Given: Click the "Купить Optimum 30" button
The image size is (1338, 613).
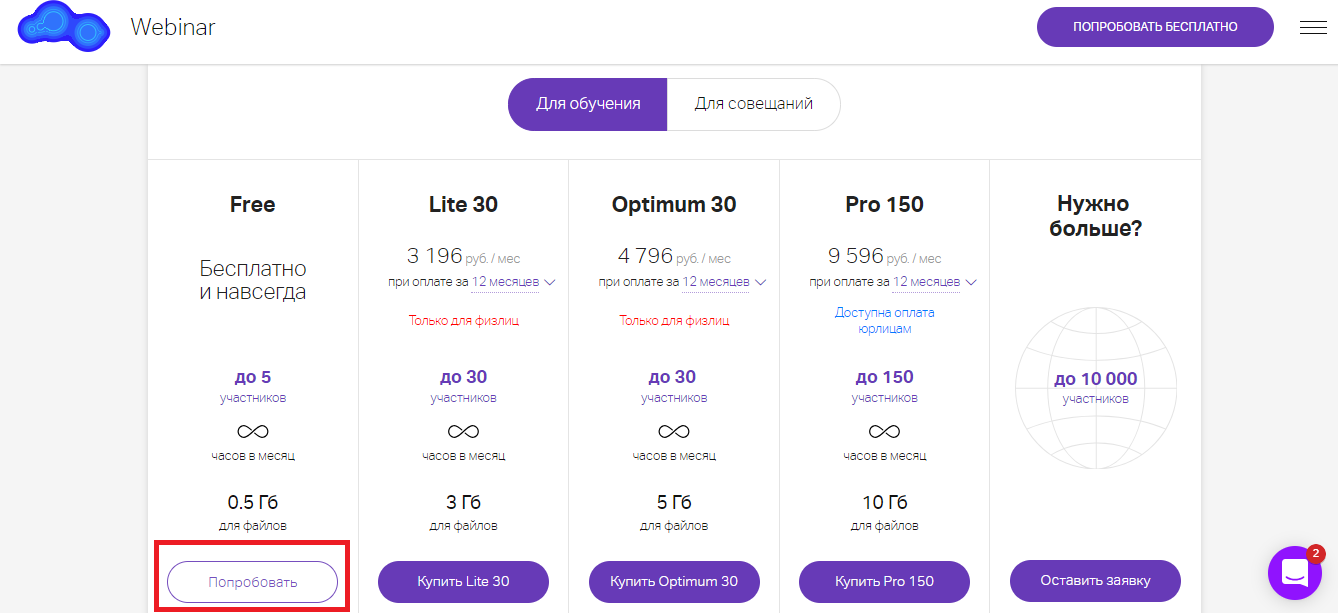Looking at the screenshot, I should pos(674,581).
